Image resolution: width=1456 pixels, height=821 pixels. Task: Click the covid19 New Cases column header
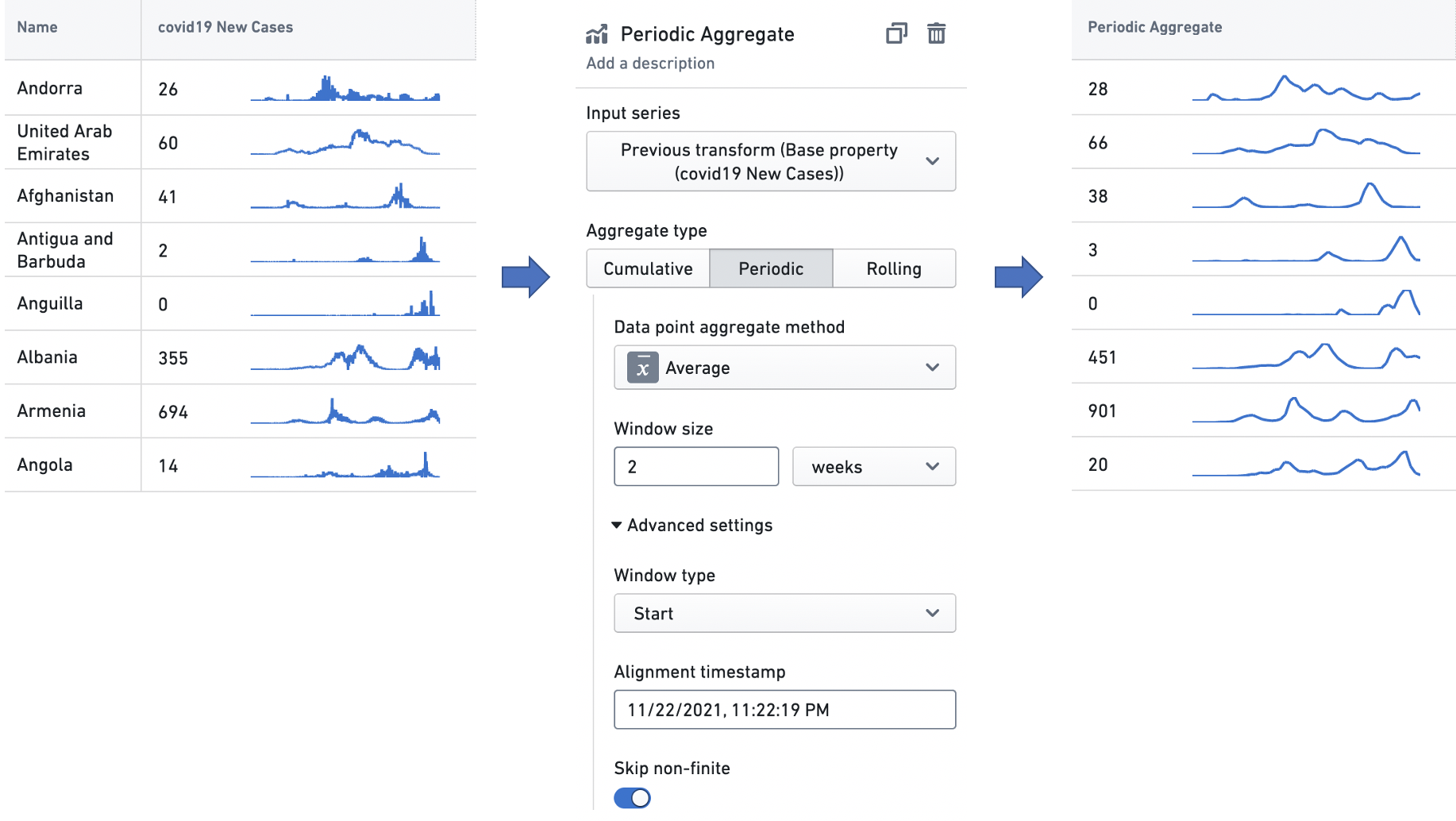(x=225, y=27)
